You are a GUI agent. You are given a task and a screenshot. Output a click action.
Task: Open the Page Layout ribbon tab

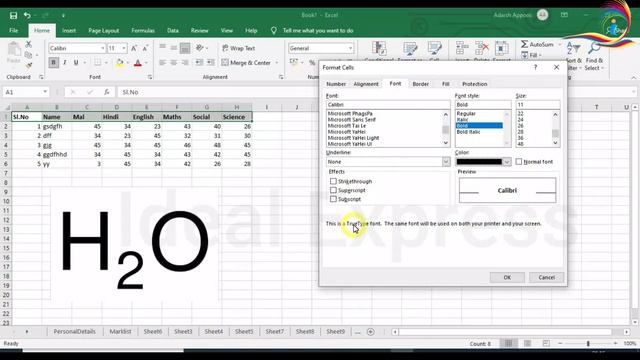coord(104,31)
